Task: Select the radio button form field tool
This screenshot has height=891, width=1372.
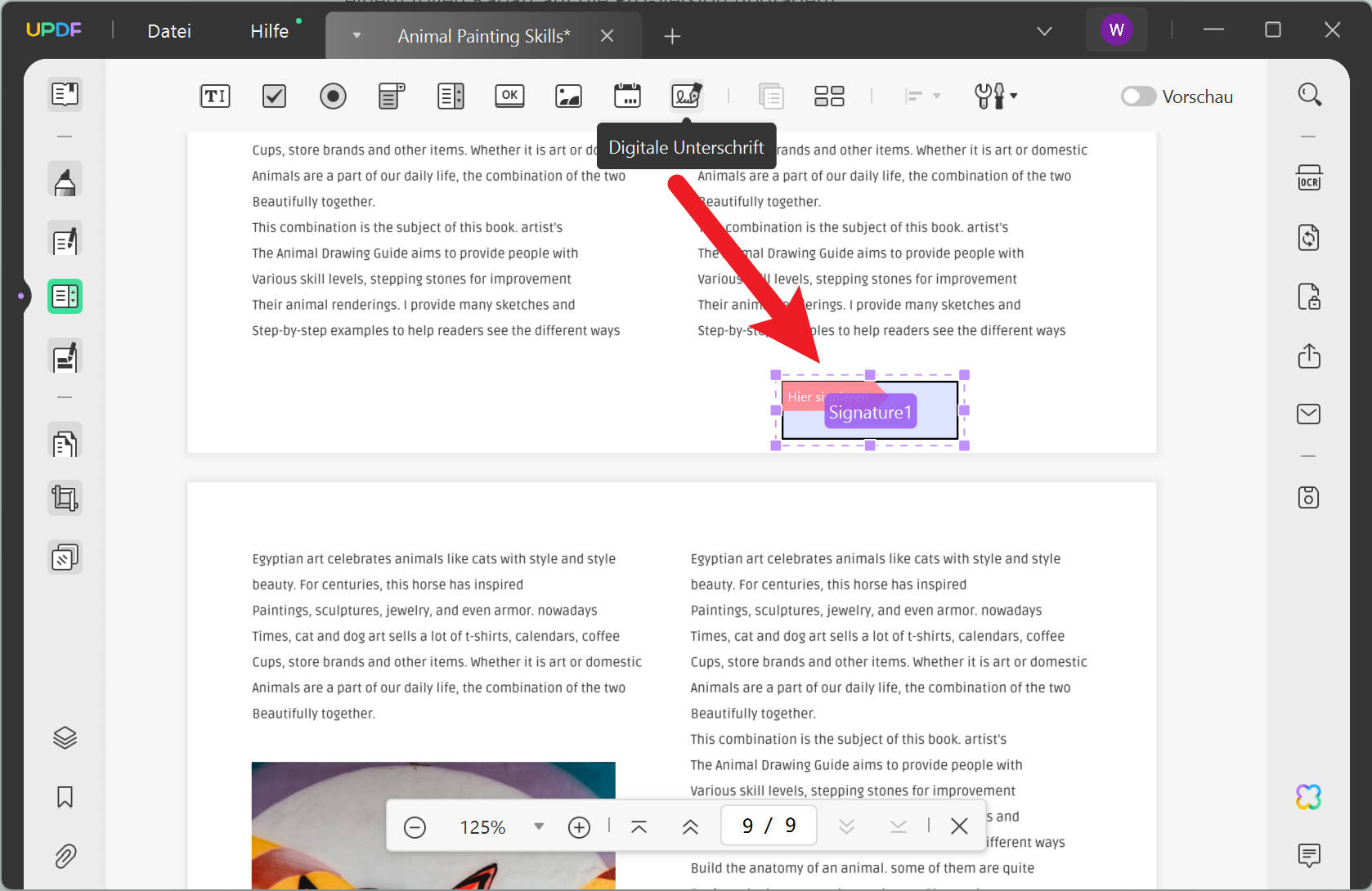Action: [x=333, y=96]
